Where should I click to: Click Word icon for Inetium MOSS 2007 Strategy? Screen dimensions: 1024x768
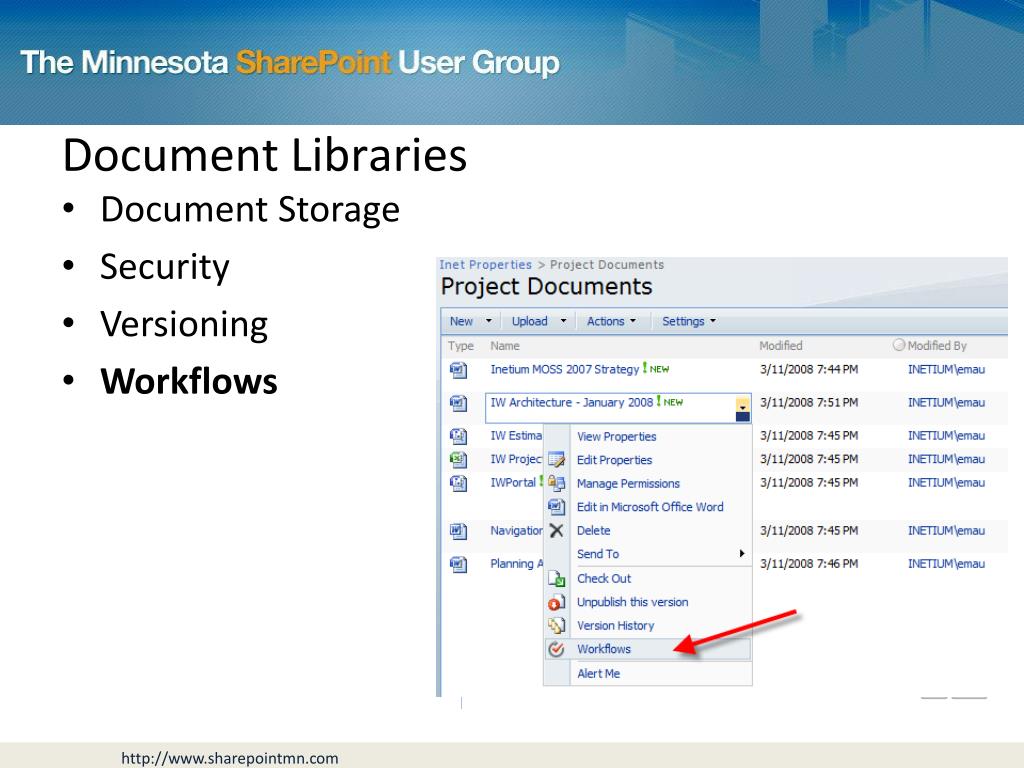tap(458, 370)
